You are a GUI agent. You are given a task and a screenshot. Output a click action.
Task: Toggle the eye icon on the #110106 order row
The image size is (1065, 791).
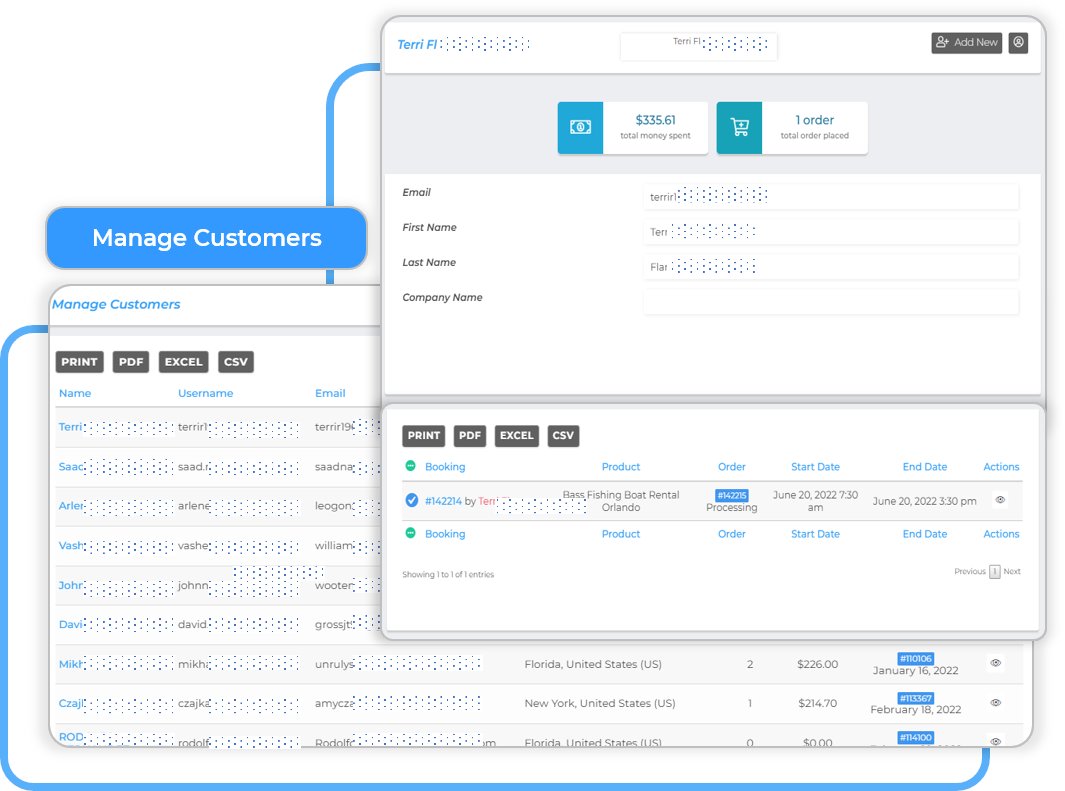[995, 663]
